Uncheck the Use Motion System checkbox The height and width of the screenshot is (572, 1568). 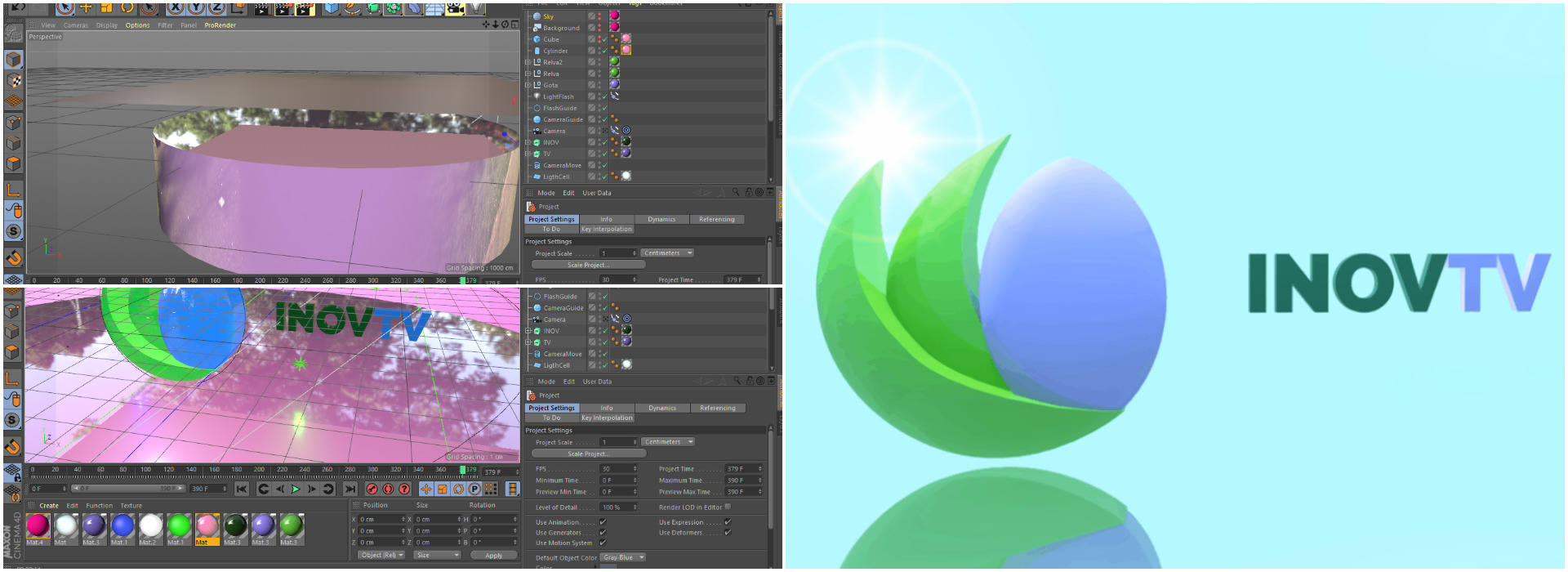(x=603, y=543)
